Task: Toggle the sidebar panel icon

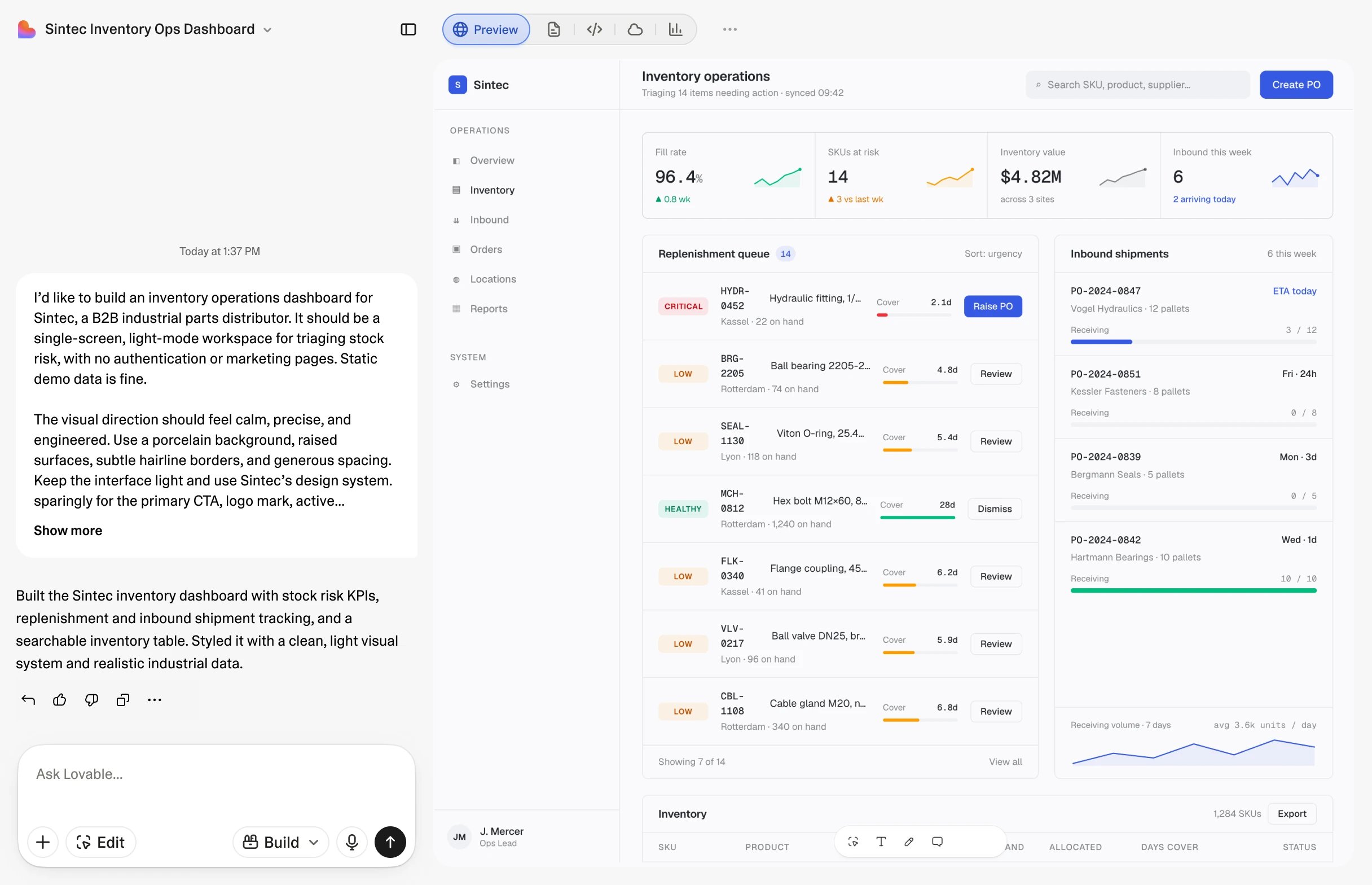Action: pos(408,29)
